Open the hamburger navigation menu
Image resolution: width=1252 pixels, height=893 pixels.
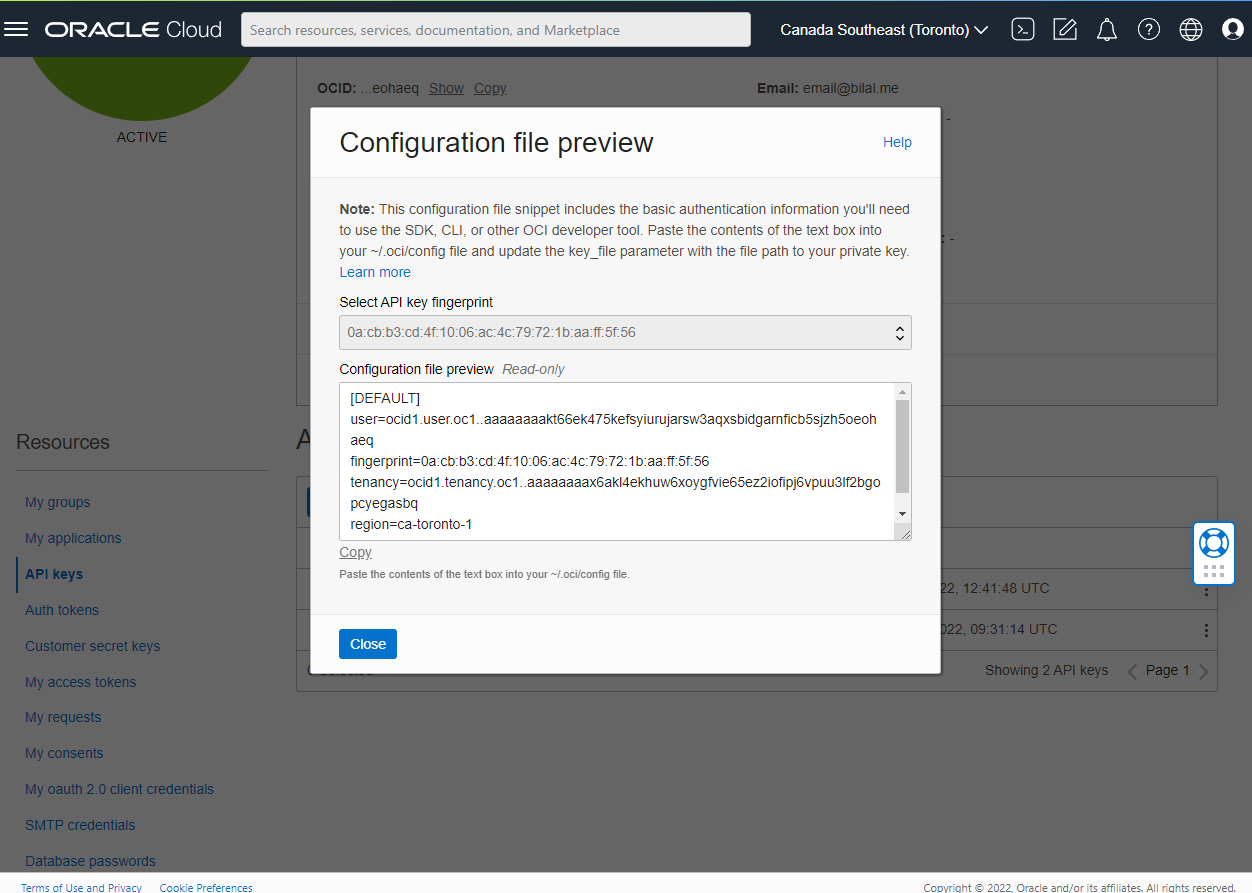(x=16, y=29)
